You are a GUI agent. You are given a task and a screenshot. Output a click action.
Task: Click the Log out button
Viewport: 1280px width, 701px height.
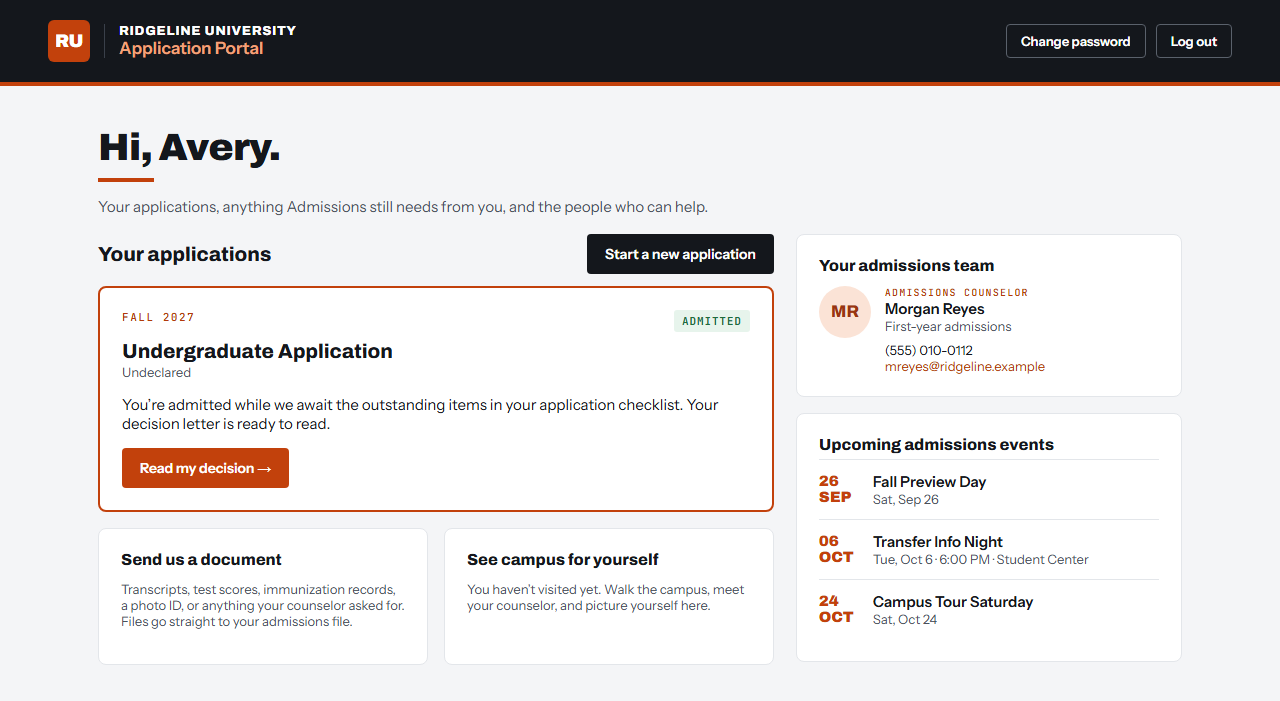1194,41
